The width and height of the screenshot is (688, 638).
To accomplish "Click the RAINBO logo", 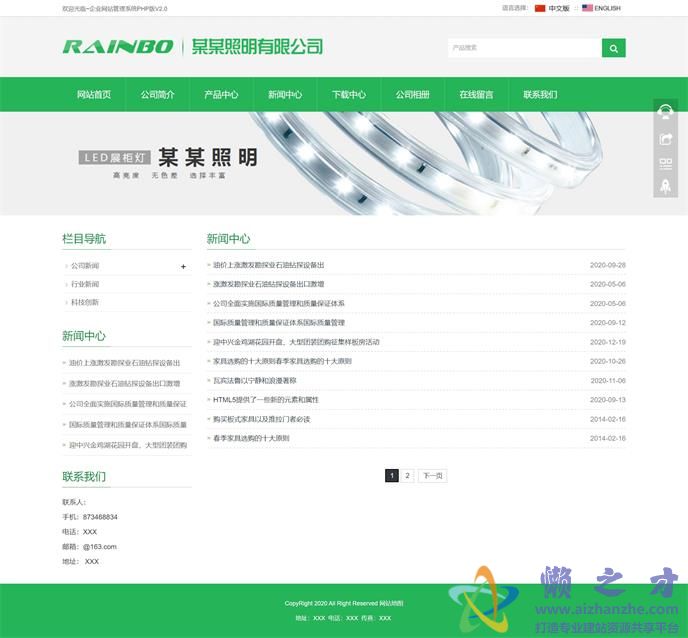I will click(118, 47).
